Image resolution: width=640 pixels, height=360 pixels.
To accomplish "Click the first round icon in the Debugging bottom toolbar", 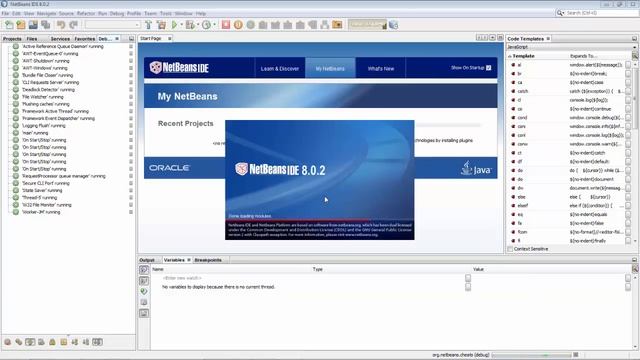I will pyautogui.click(x=8, y=342).
